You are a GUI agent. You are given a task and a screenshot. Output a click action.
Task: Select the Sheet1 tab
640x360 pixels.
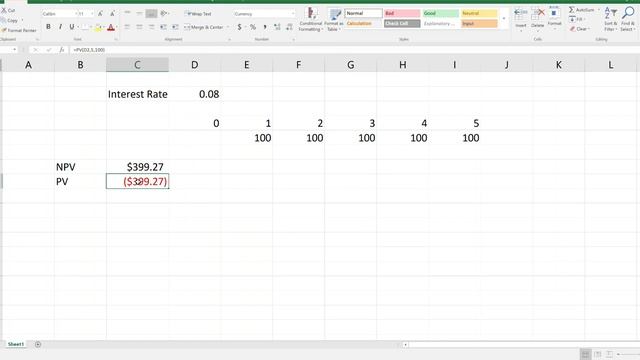point(16,344)
